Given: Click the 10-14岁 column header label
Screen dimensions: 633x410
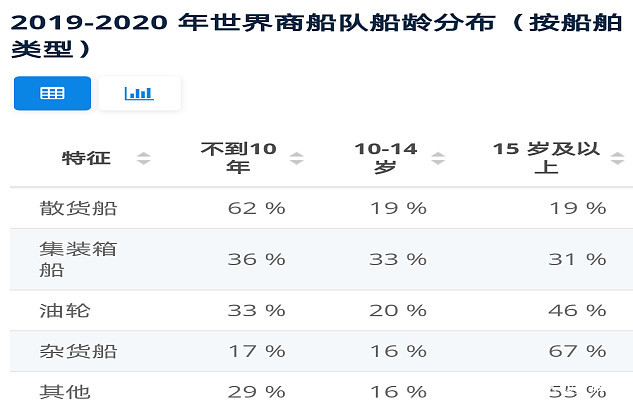Looking at the screenshot, I should click(x=385, y=158).
